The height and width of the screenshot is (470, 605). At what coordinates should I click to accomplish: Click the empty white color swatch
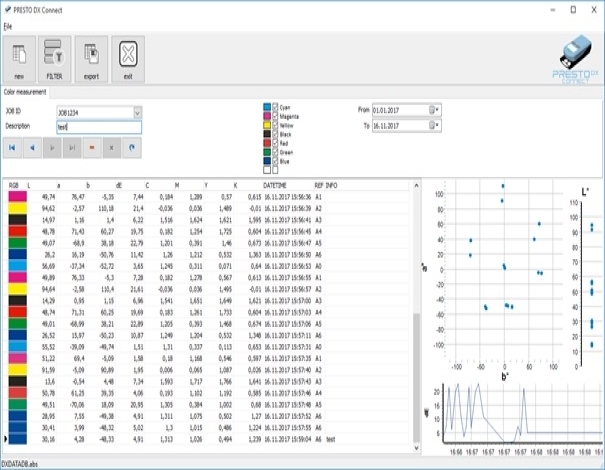267,170
